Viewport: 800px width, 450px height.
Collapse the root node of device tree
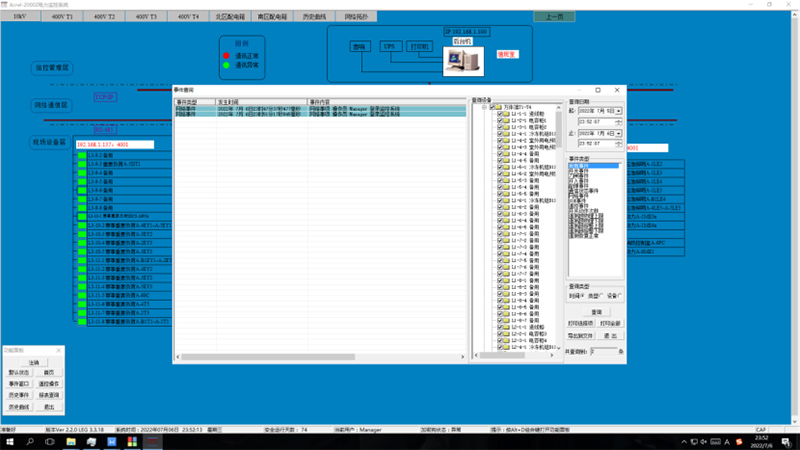484,108
